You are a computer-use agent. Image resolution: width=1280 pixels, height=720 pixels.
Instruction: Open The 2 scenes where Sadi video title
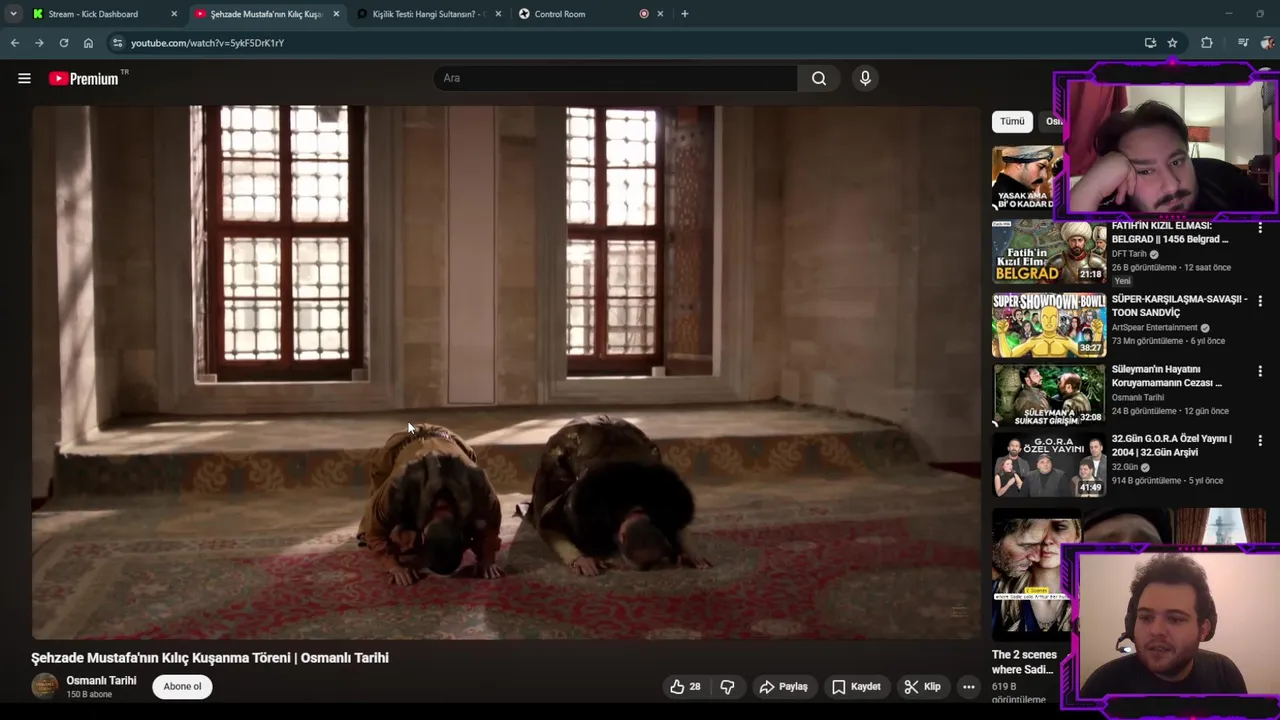[x=1024, y=662]
